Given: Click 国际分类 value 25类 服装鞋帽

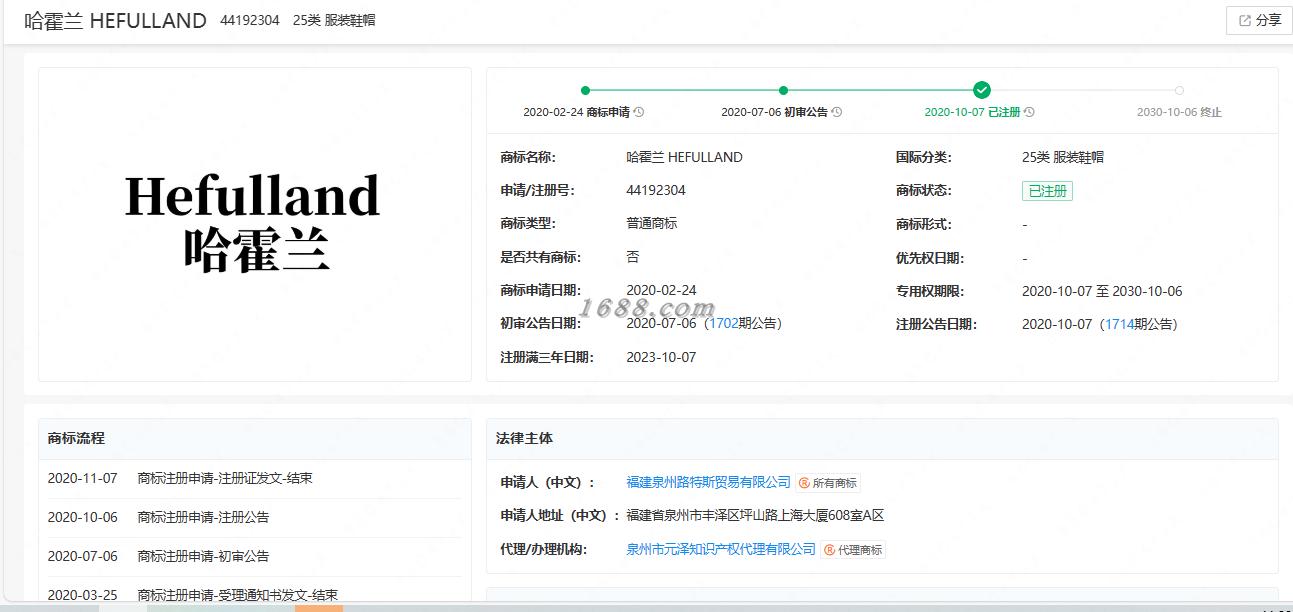Looking at the screenshot, I should click(1063, 157).
